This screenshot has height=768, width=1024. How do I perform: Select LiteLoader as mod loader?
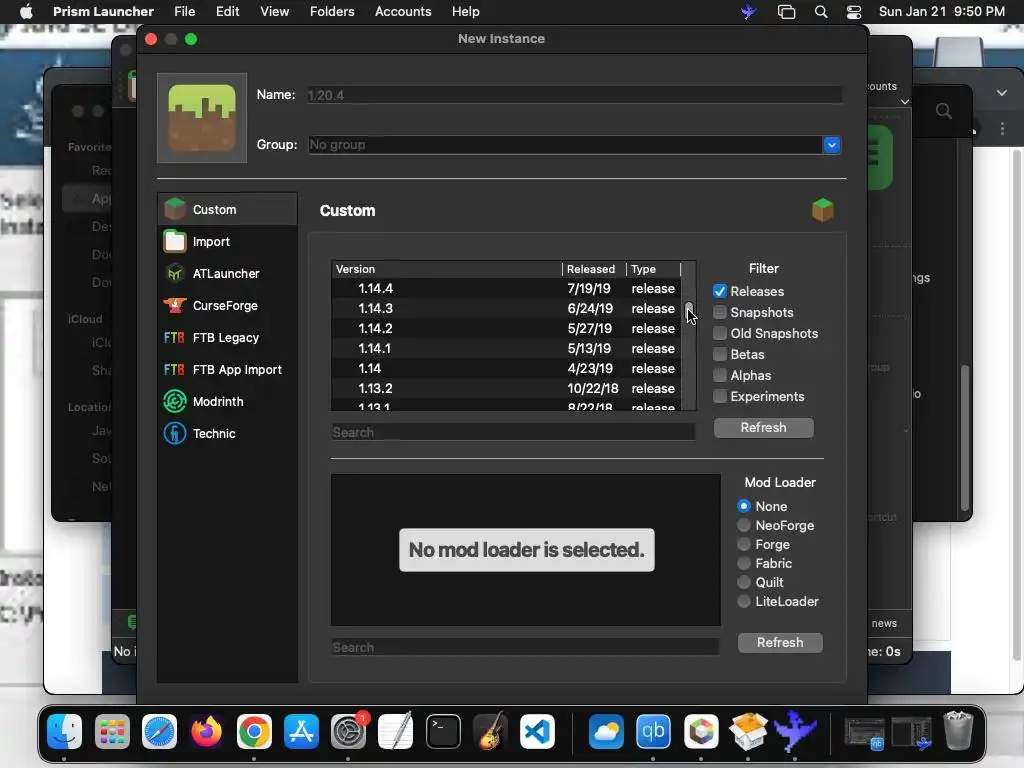(744, 601)
